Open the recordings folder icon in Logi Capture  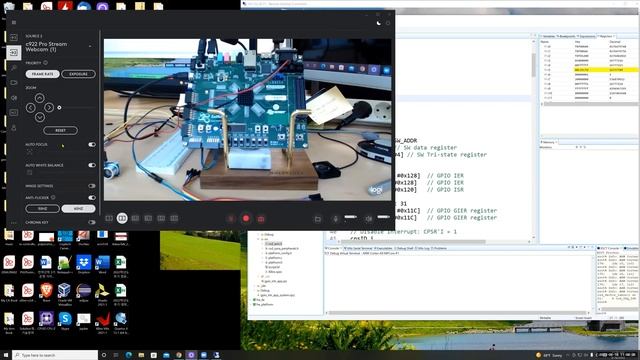coord(318,219)
